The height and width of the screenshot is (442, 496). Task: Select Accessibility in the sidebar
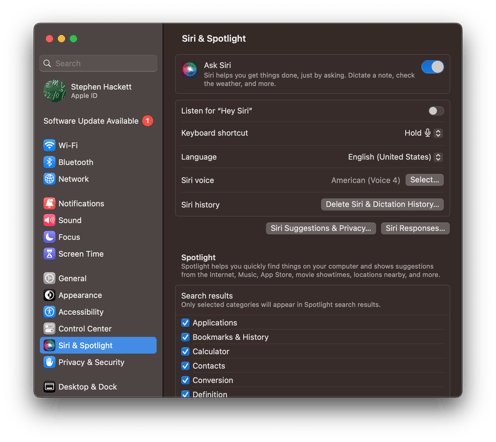(x=98, y=312)
